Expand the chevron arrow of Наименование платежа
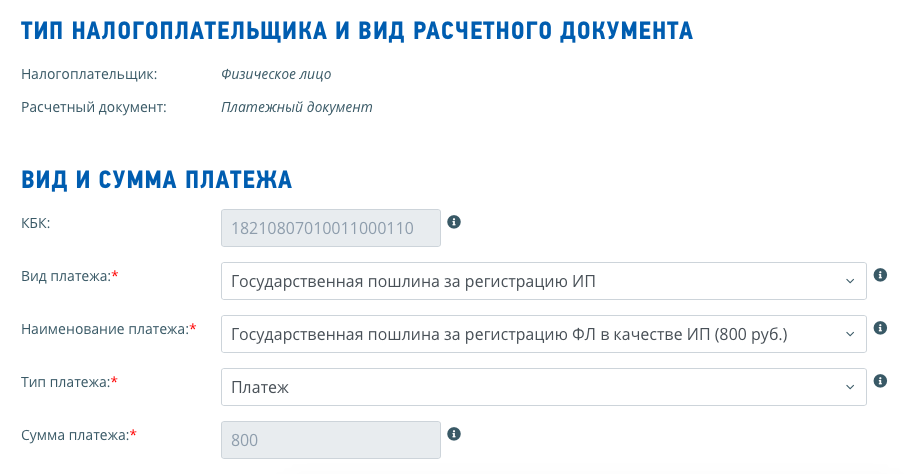The image size is (905, 474). pos(850,334)
